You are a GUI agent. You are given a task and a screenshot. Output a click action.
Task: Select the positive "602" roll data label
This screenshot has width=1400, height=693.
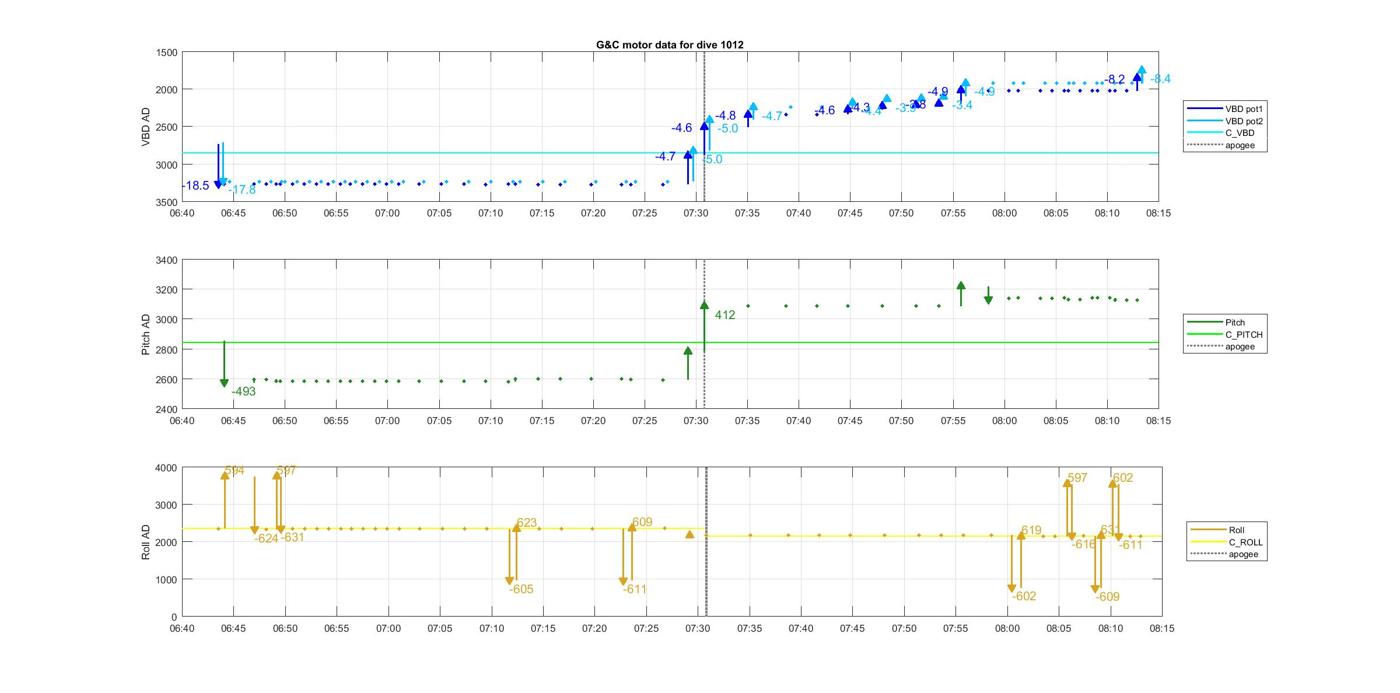(x=1123, y=478)
